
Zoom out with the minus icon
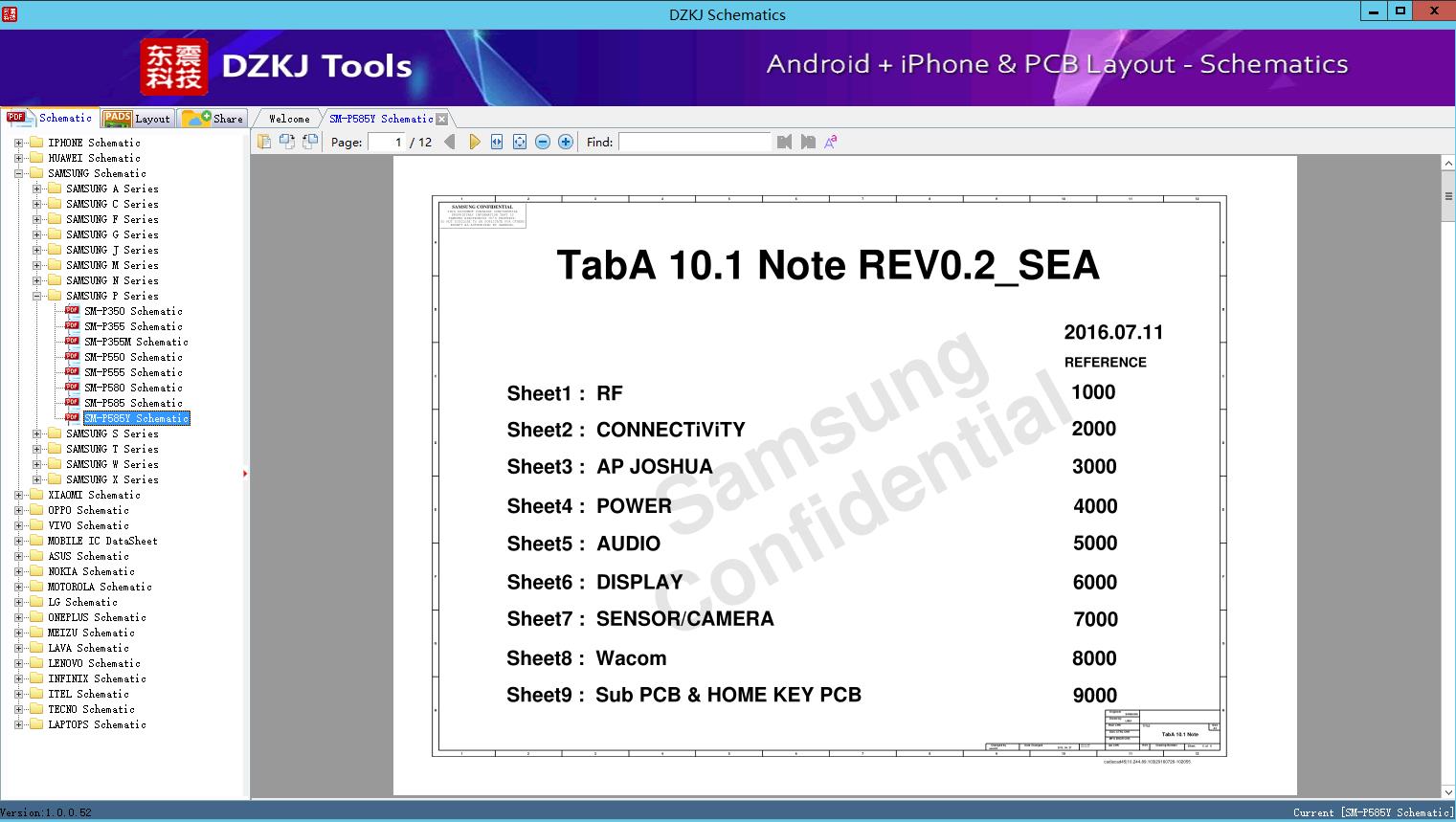tap(543, 142)
